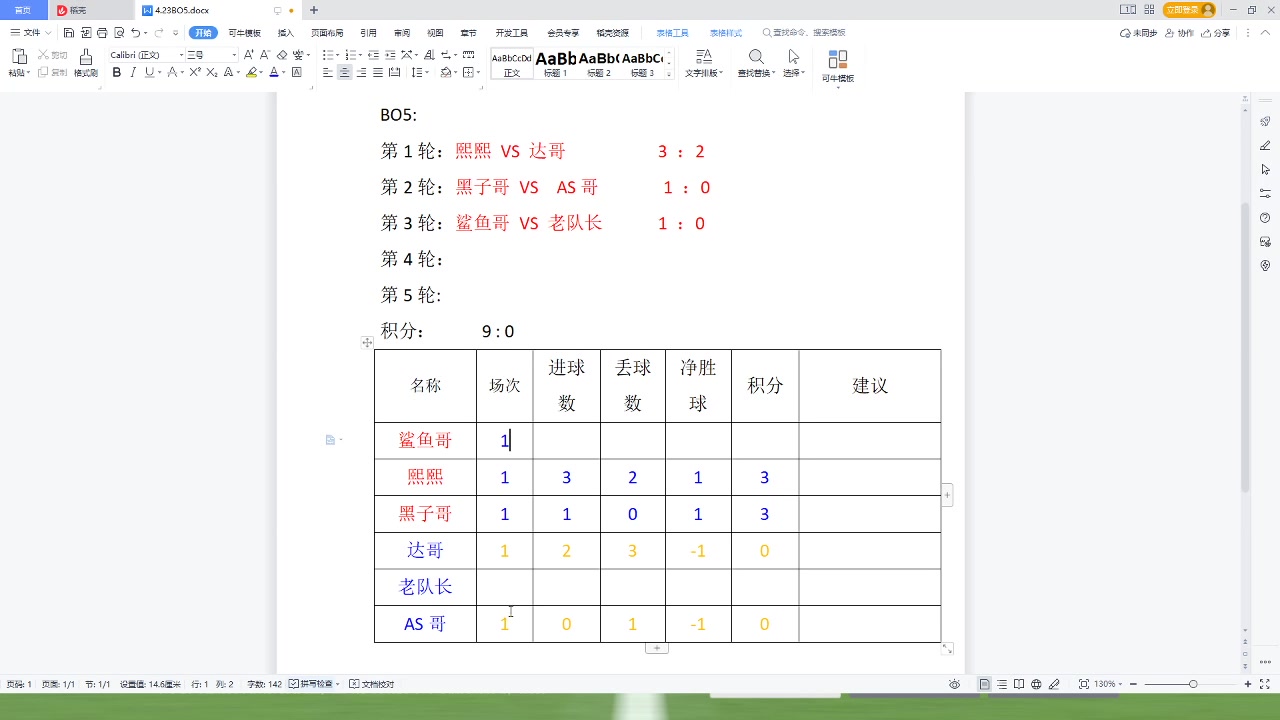Align text left
This screenshot has height=720, width=1280.
tap(328, 72)
